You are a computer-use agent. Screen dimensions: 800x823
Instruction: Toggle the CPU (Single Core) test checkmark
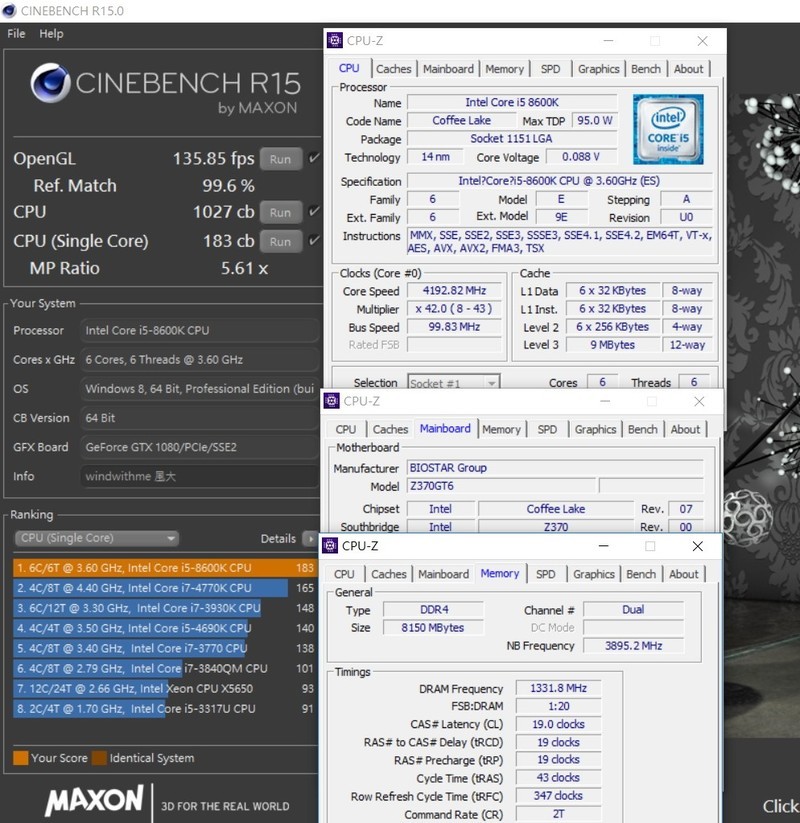pos(314,241)
